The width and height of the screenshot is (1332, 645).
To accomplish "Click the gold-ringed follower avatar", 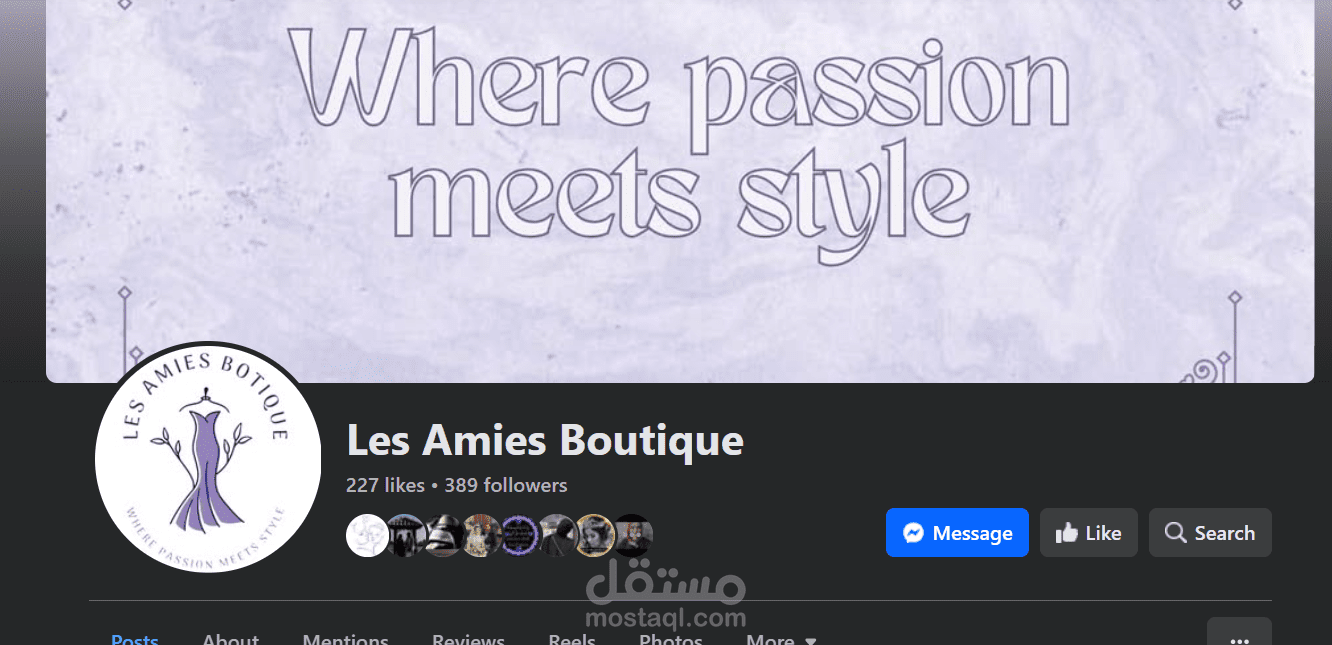I will [594, 535].
